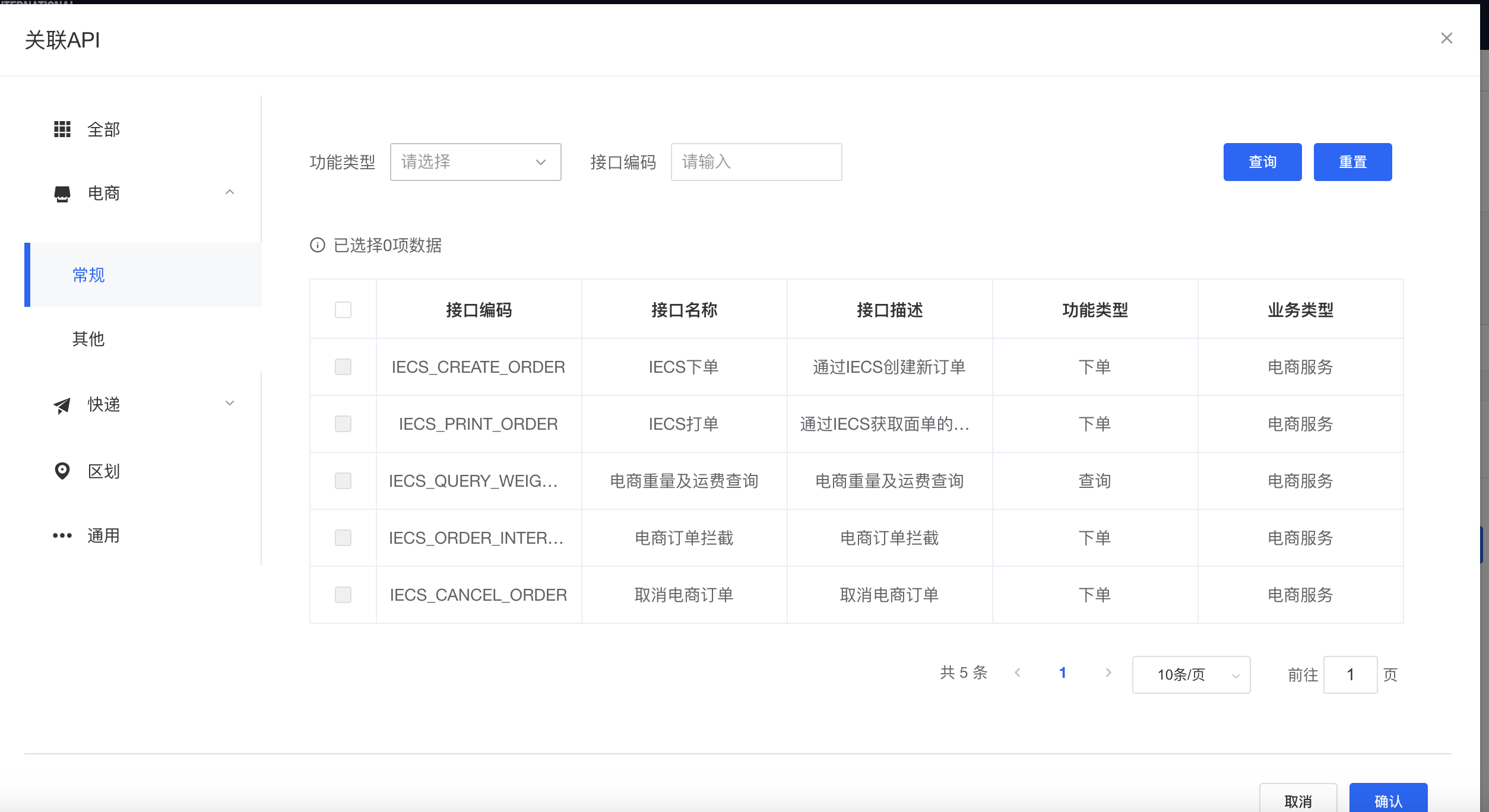The image size is (1489, 812).
Task: Check the IECS_CANCEL_ORDER row checkbox
Action: coord(343,595)
